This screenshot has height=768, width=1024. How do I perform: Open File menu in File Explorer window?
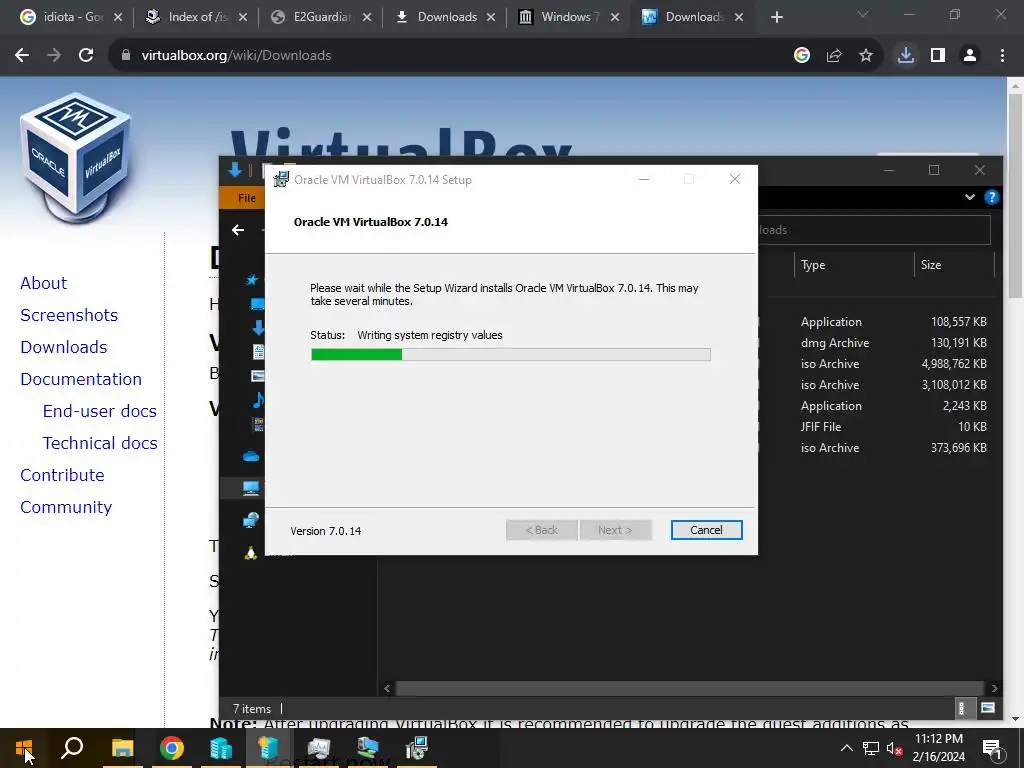(x=246, y=199)
